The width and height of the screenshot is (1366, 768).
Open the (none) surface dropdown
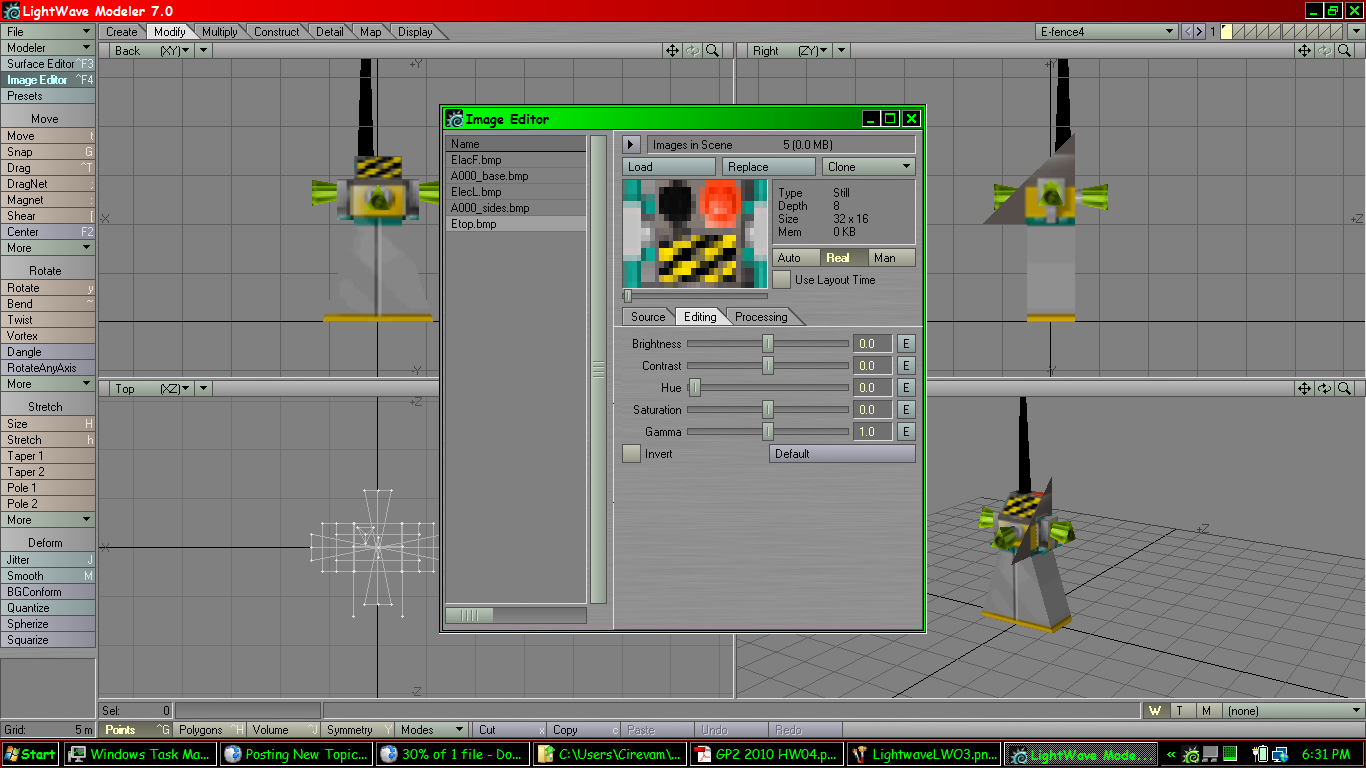(x=1292, y=711)
